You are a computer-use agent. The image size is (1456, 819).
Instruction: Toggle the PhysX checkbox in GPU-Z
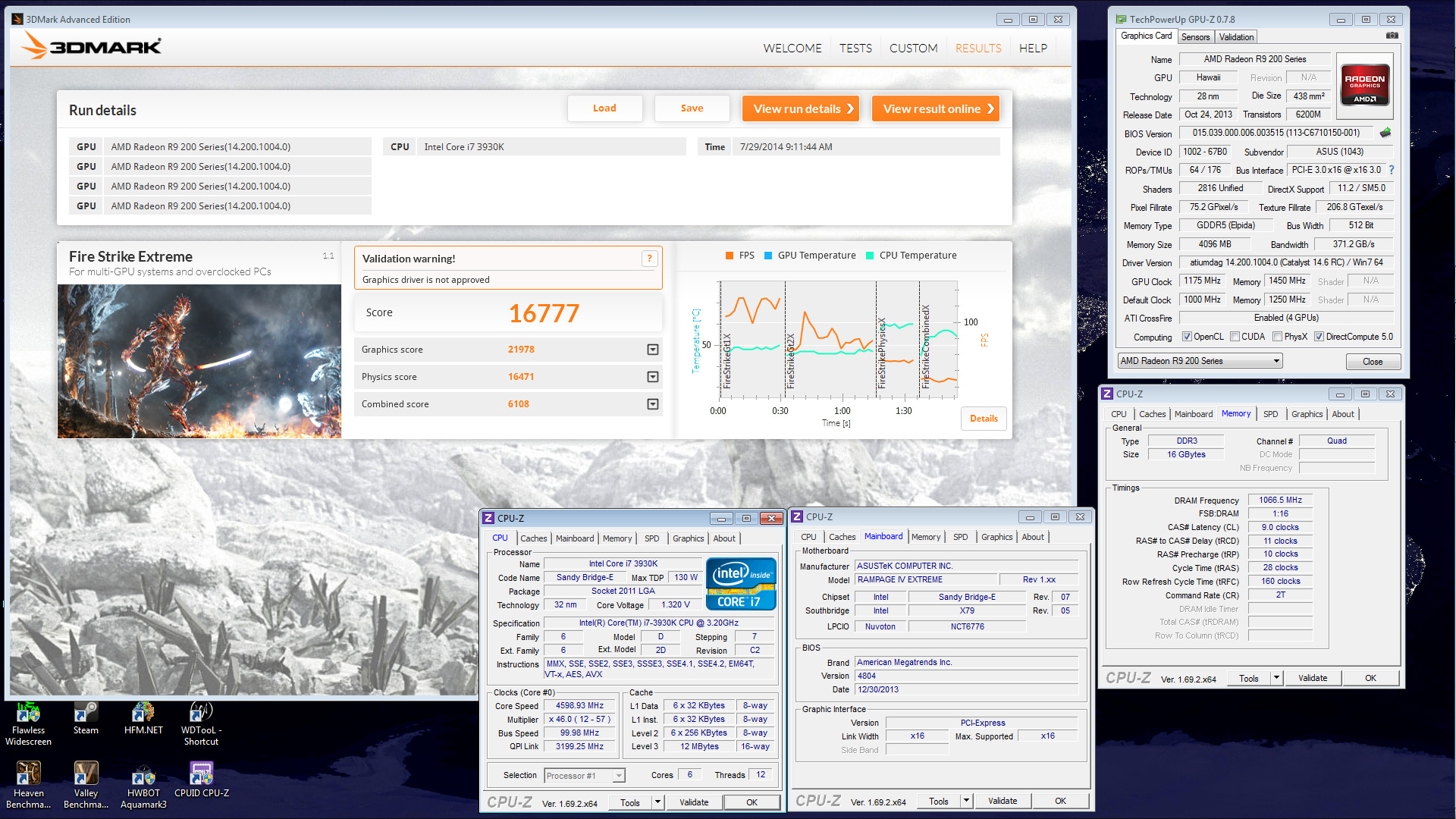(1278, 337)
